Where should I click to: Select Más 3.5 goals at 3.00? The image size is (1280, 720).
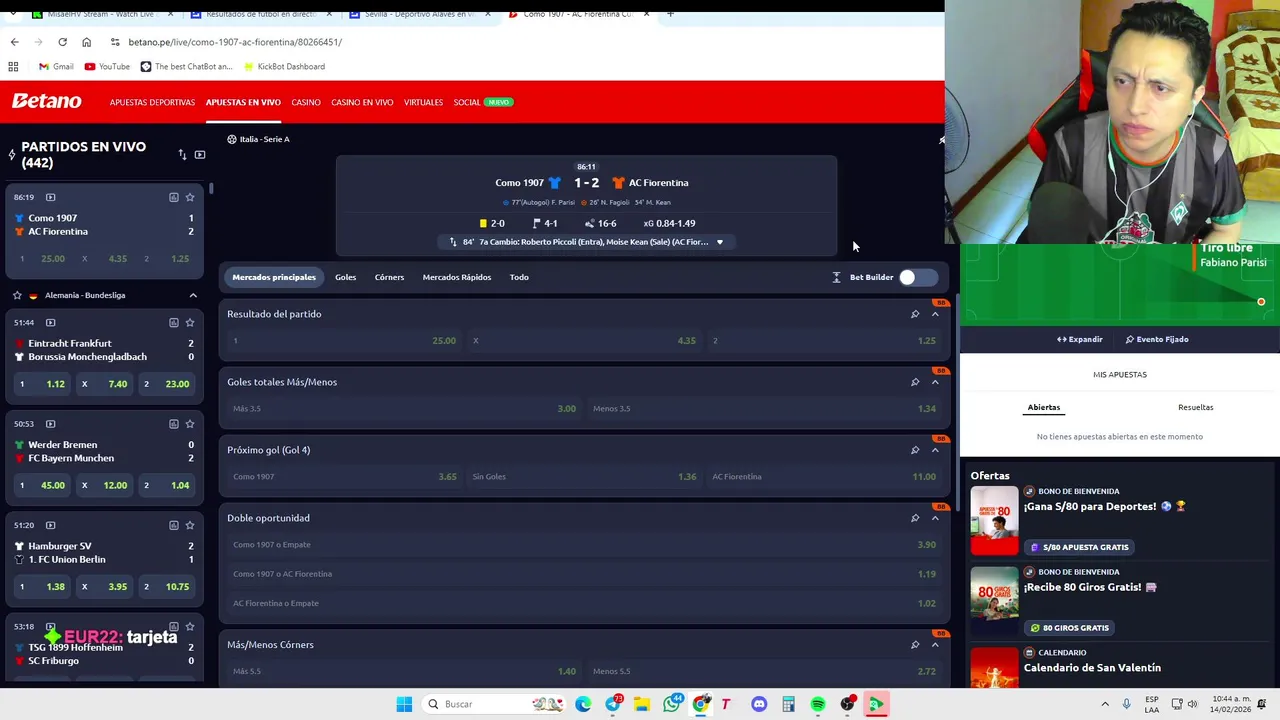pyautogui.click(x=403, y=408)
